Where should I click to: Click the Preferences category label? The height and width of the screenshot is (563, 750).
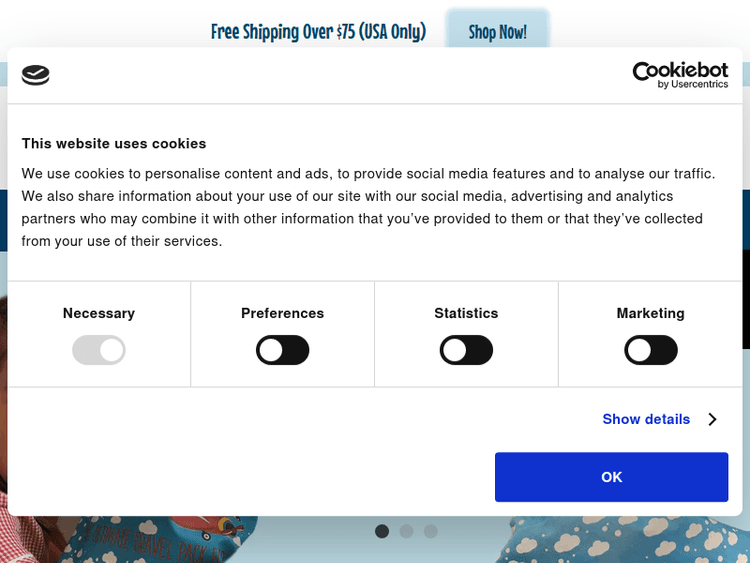(283, 313)
